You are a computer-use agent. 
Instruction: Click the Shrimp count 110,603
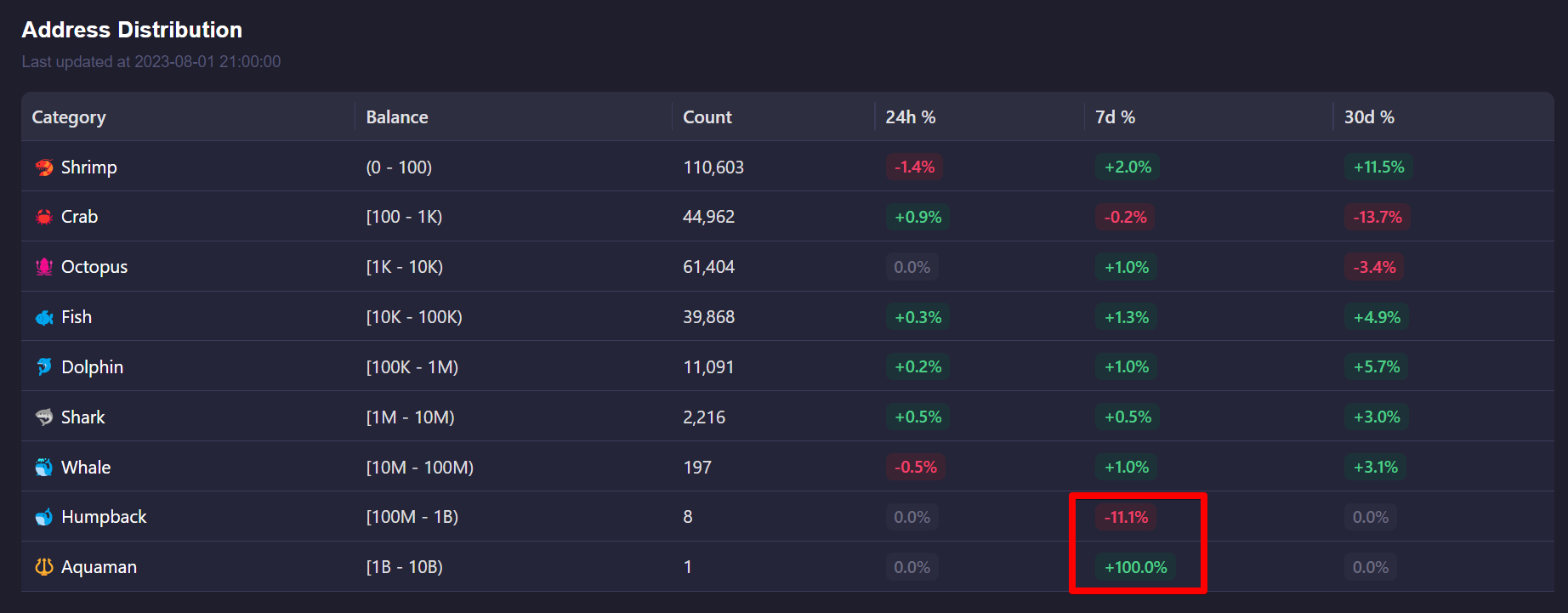click(713, 167)
